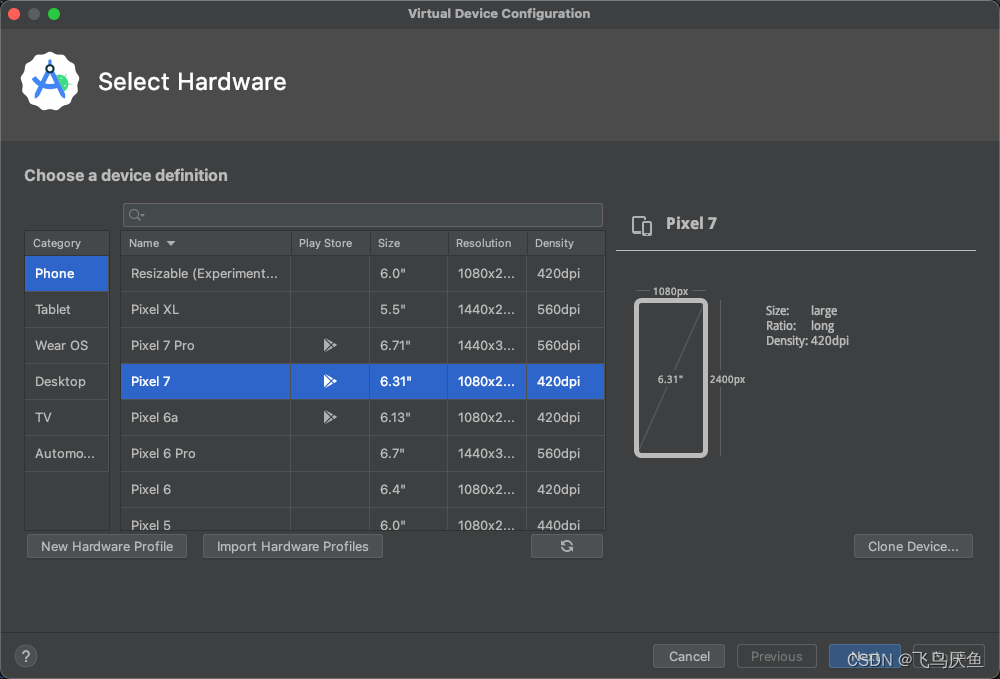Select Pixel XL device row
The height and width of the screenshot is (679, 1000).
tap(363, 309)
